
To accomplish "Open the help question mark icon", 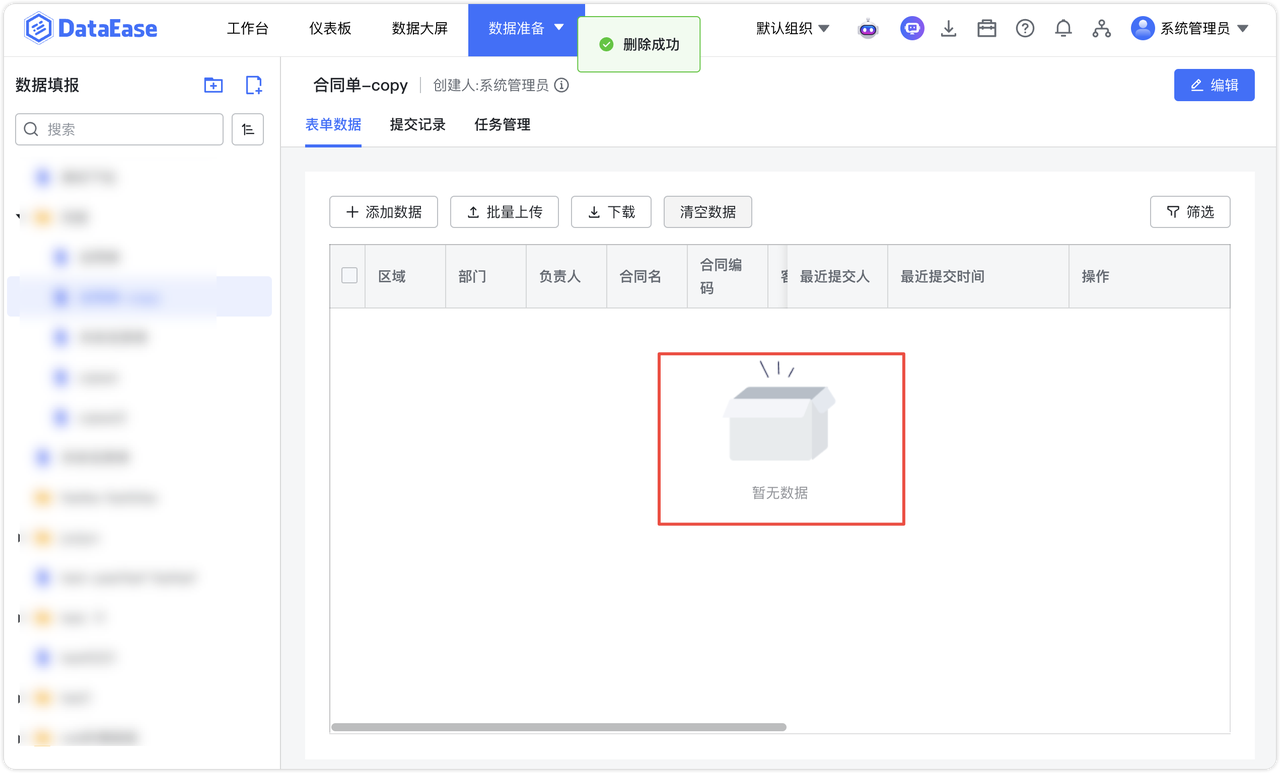I will pos(1025,29).
